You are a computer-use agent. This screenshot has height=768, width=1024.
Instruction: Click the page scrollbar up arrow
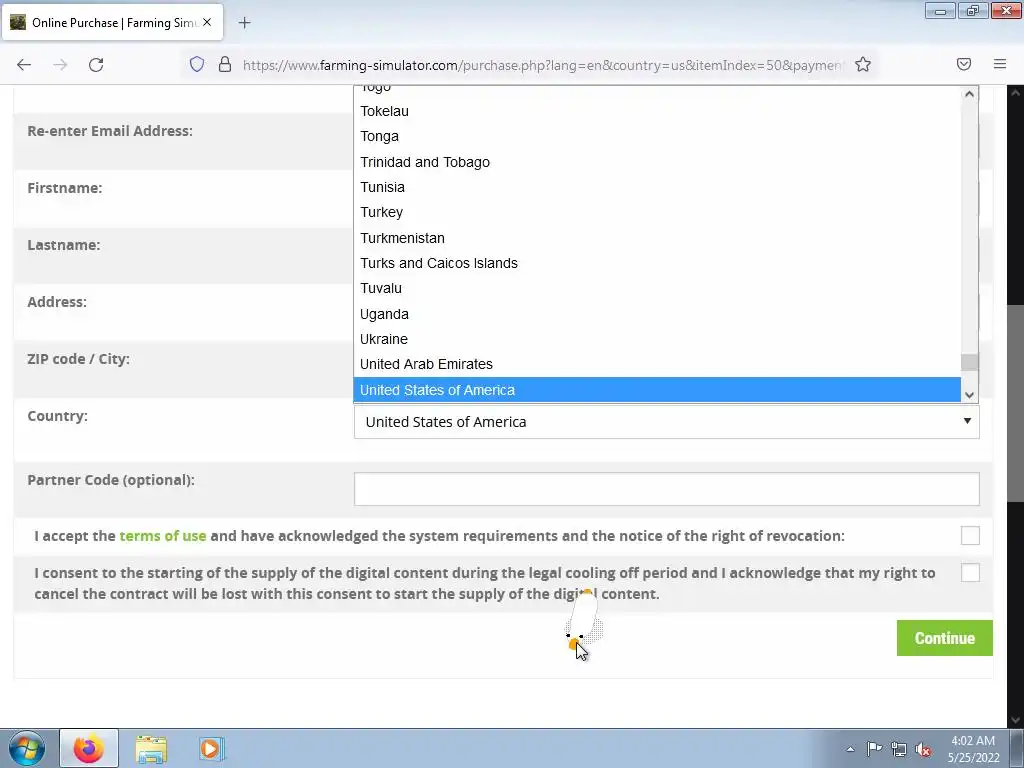[x=1016, y=93]
